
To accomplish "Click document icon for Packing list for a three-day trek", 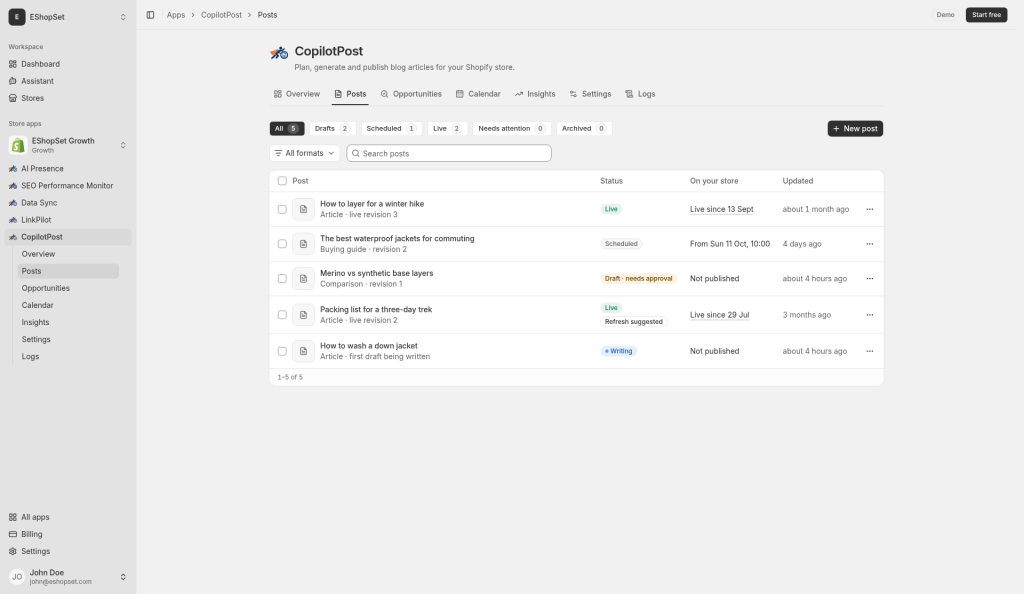I will click(303, 315).
